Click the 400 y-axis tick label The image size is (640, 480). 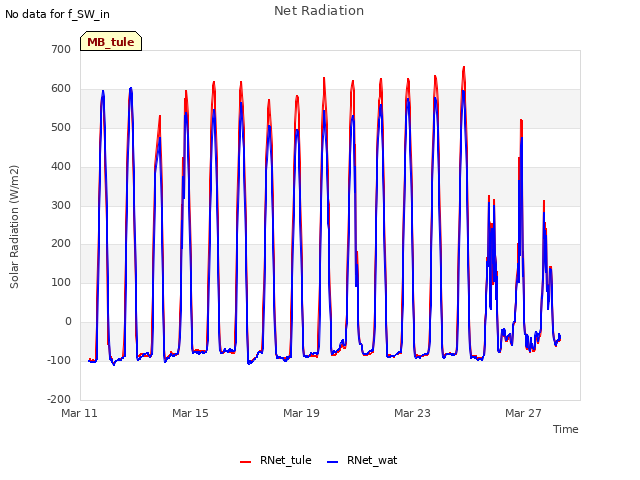[61, 166]
